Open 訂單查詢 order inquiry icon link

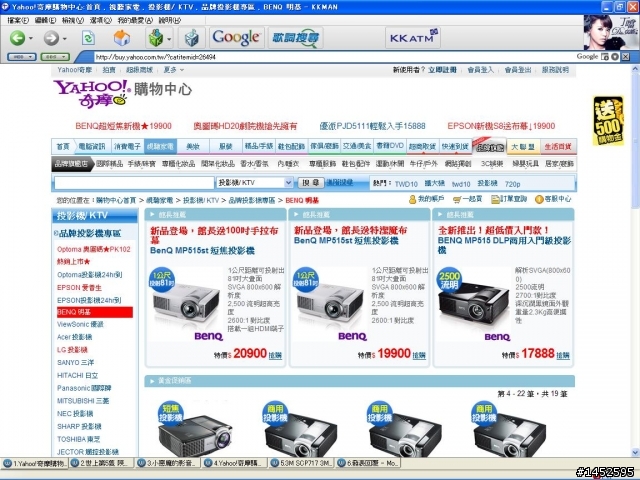coord(509,199)
